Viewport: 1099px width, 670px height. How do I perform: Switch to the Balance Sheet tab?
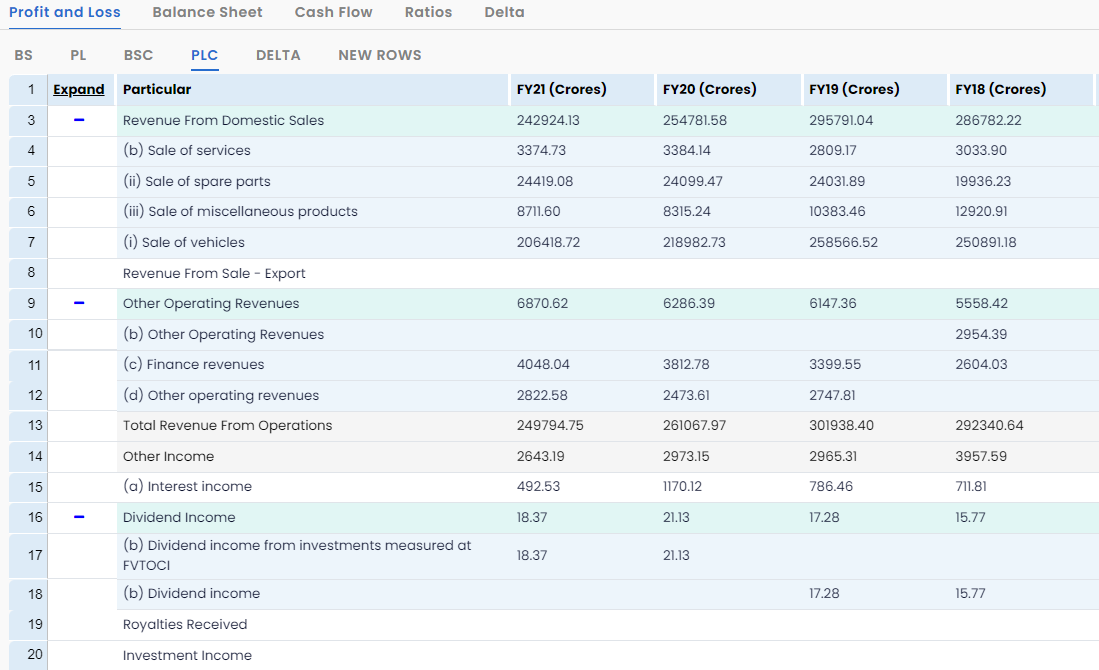(x=207, y=12)
